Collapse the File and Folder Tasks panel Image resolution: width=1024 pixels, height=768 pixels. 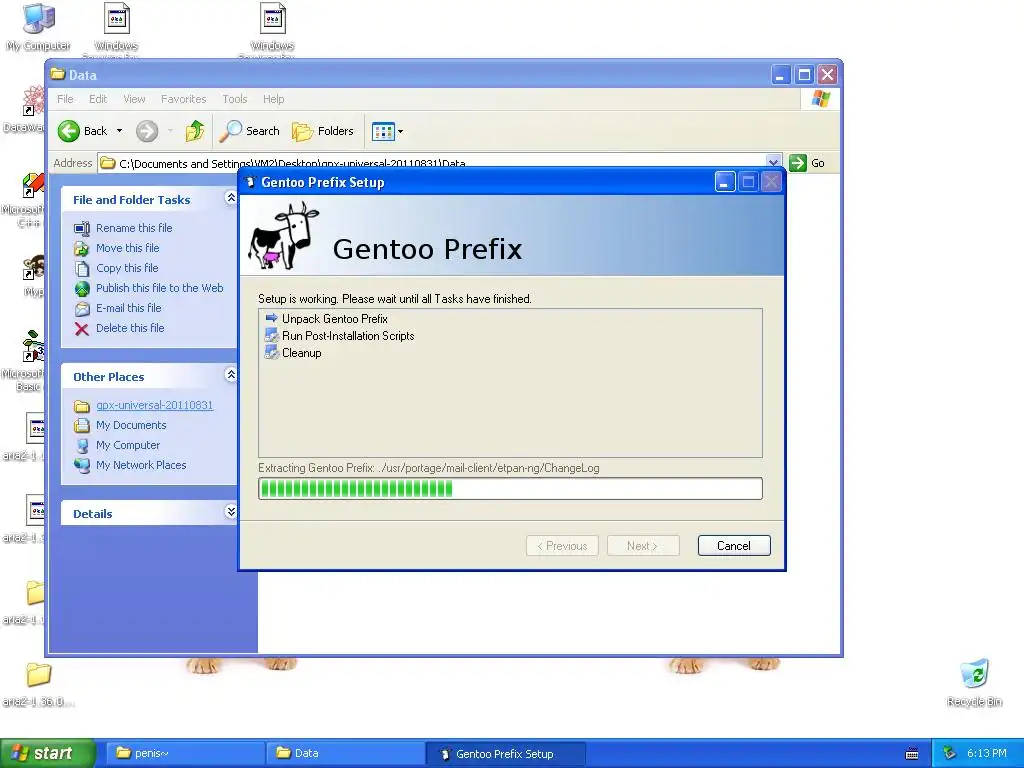(x=231, y=197)
